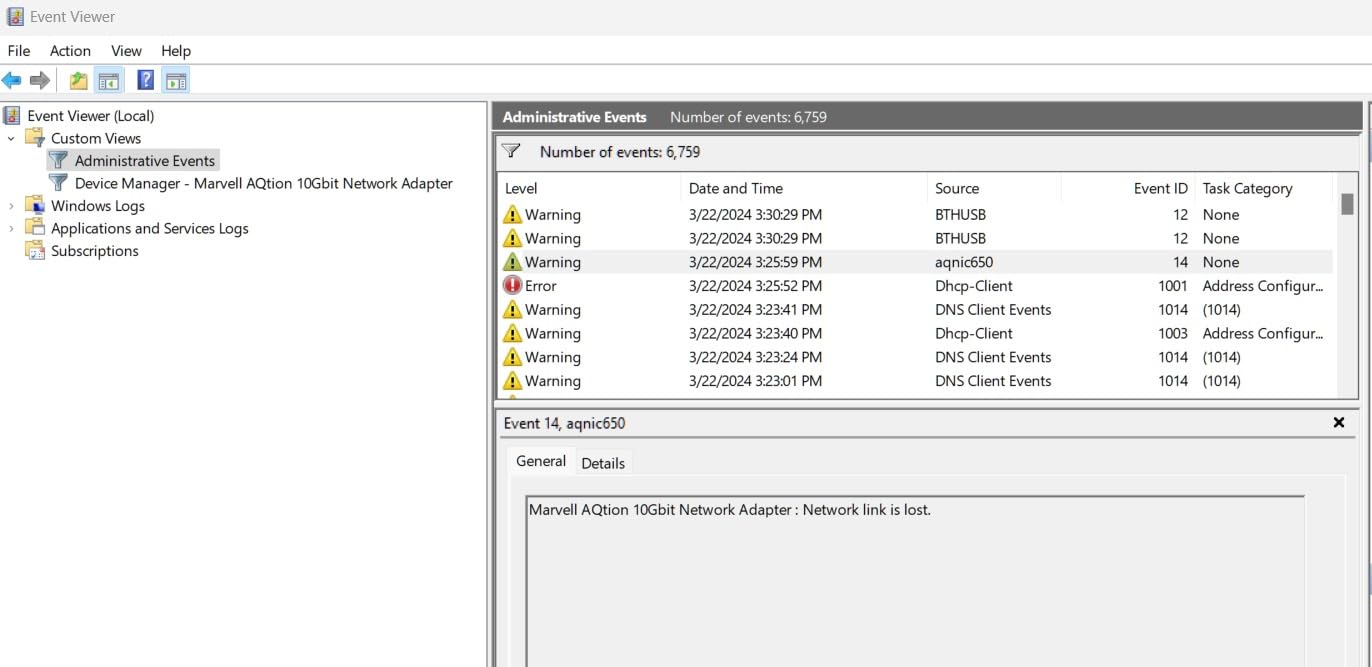Expand the Windows Logs tree node
1372x667 pixels.
pyautogui.click(x=11, y=206)
